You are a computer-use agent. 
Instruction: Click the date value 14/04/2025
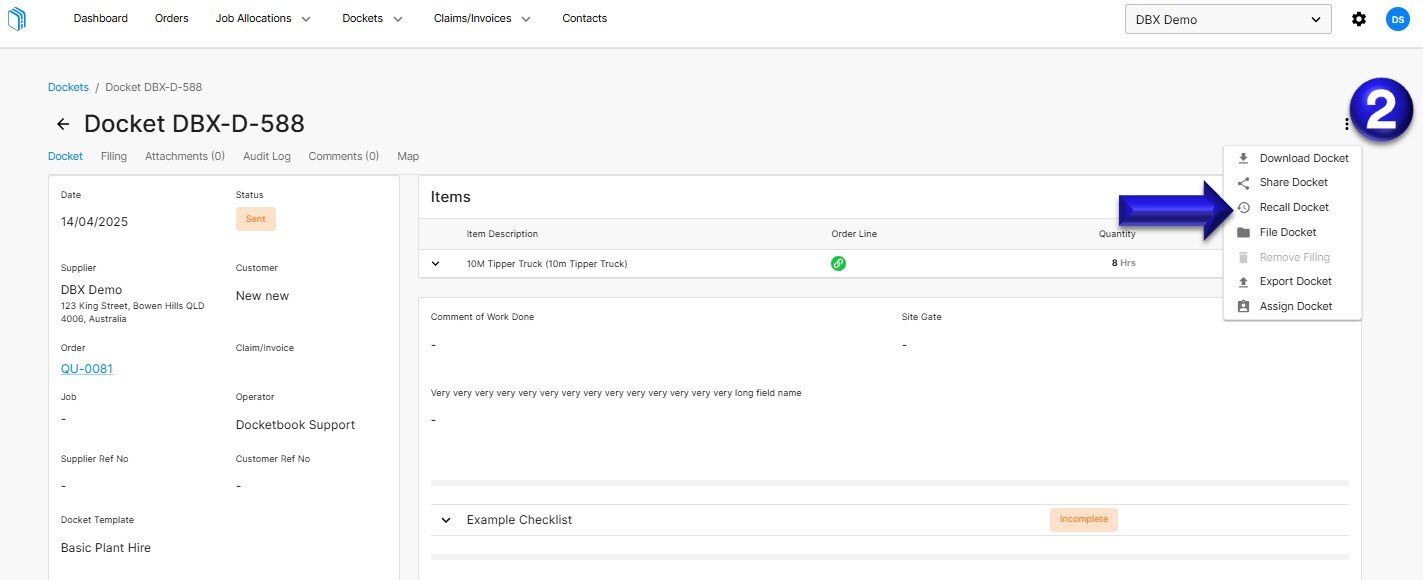(94, 222)
